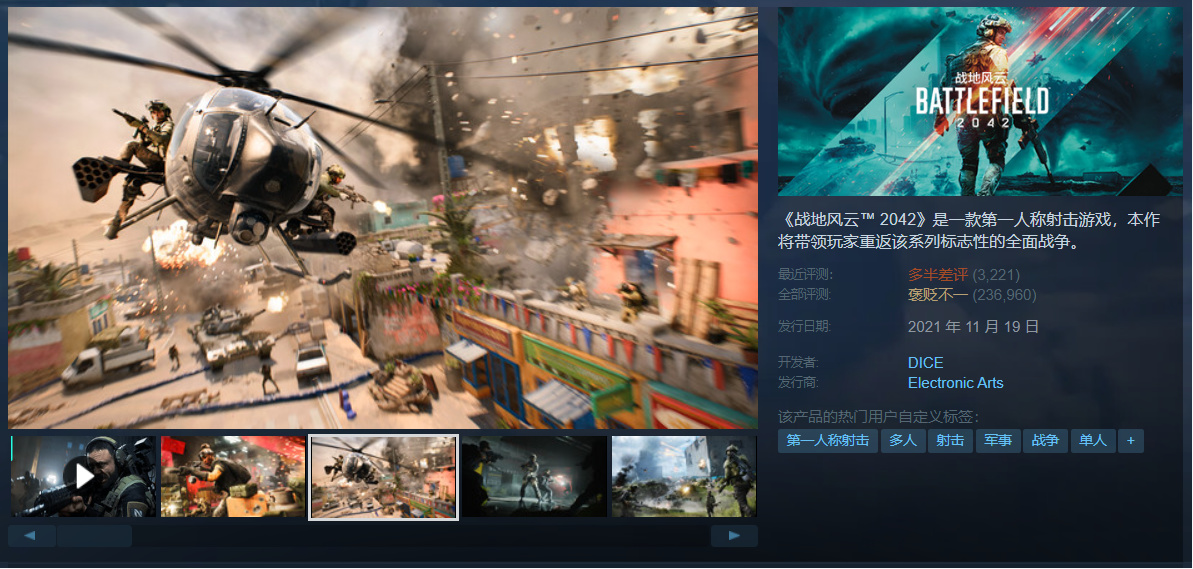Click the 全部评测 label

(x=805, y=294)
